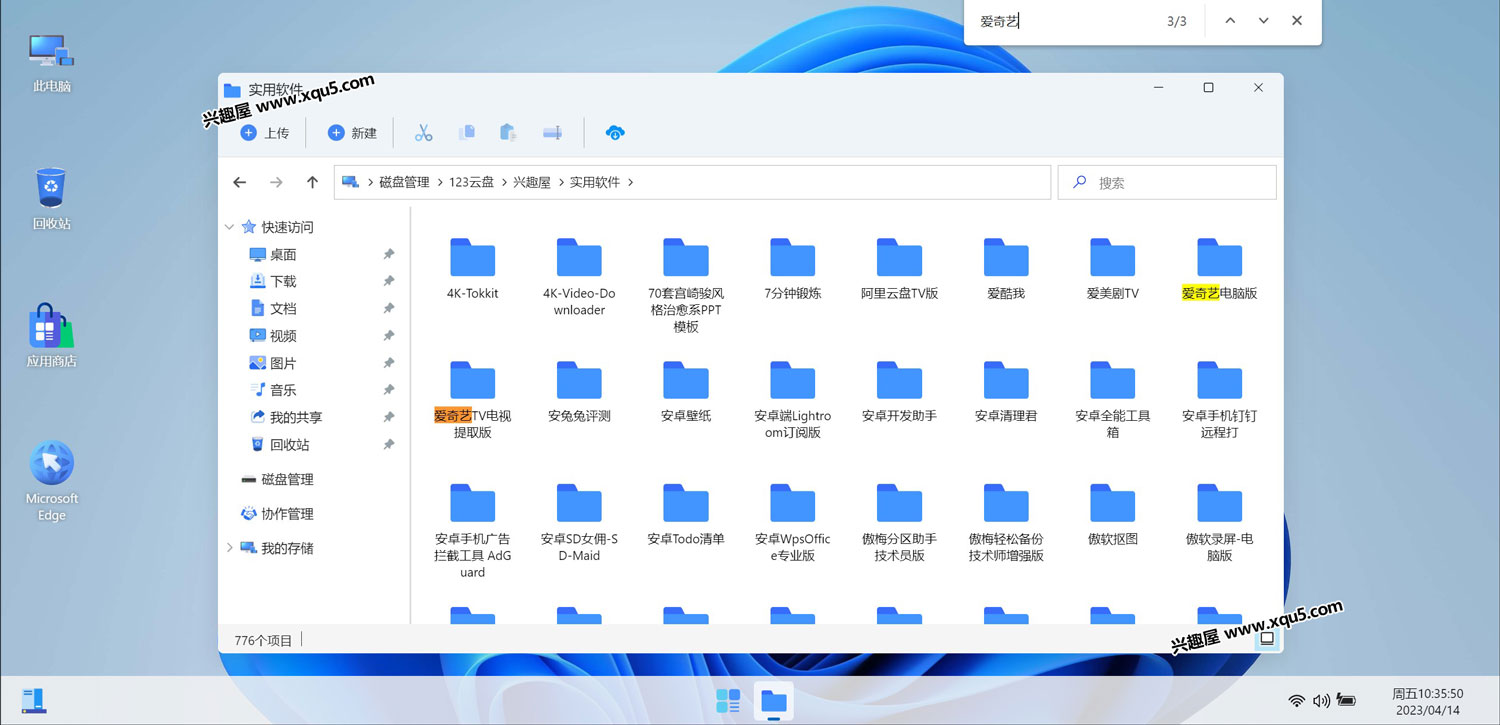Select the 爱美剧TV folder

pos(1113,269)
